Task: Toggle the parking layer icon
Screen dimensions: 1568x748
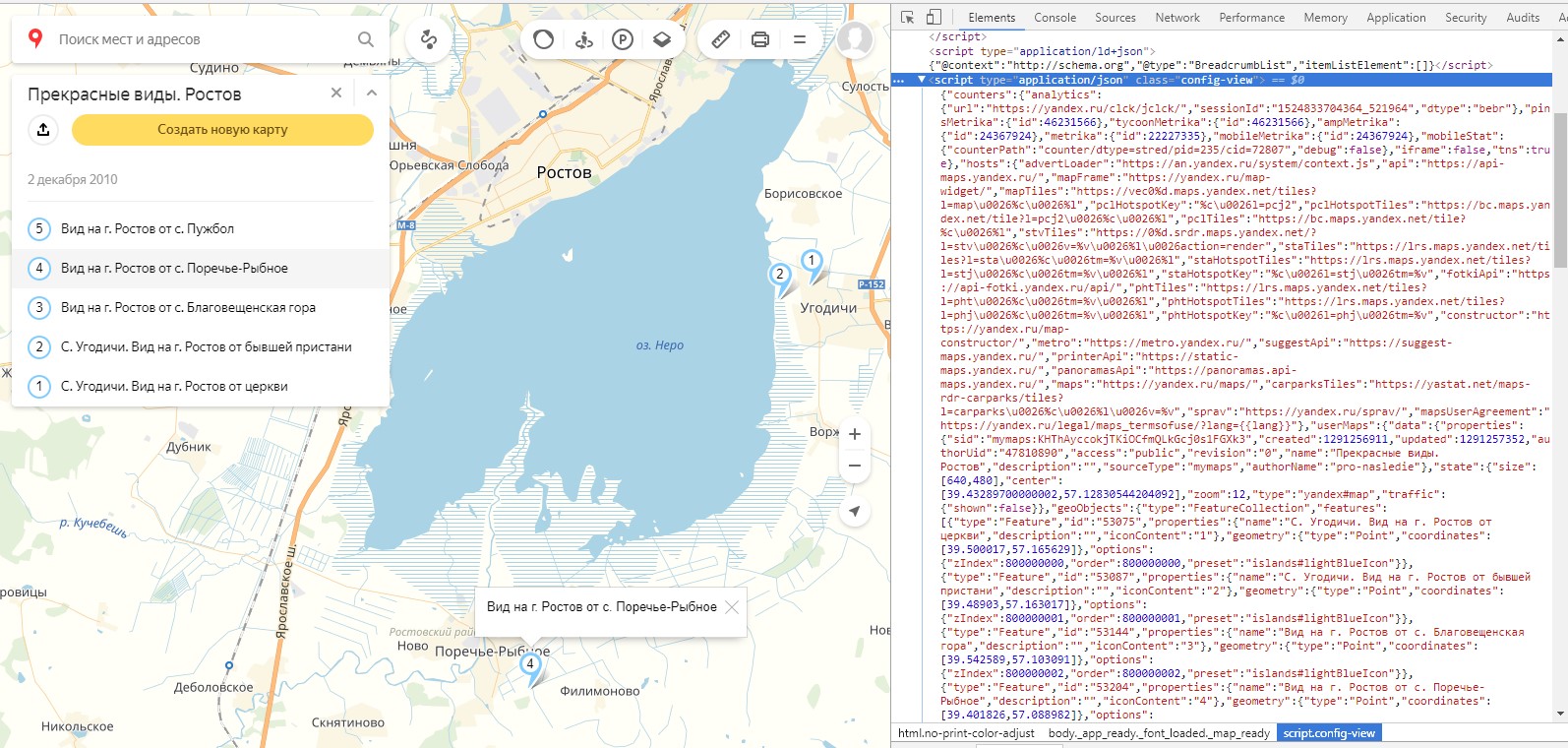Action: (623, 39)
